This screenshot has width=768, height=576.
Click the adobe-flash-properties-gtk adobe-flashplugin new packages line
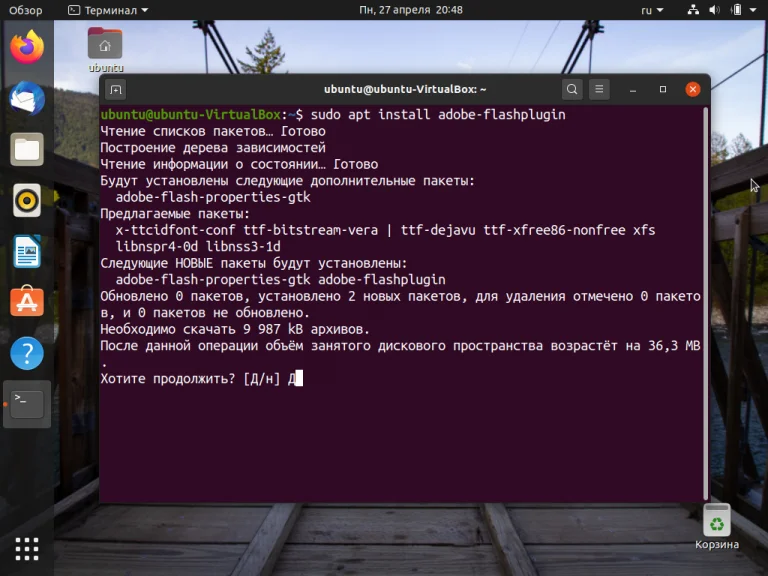coord(281,280)
